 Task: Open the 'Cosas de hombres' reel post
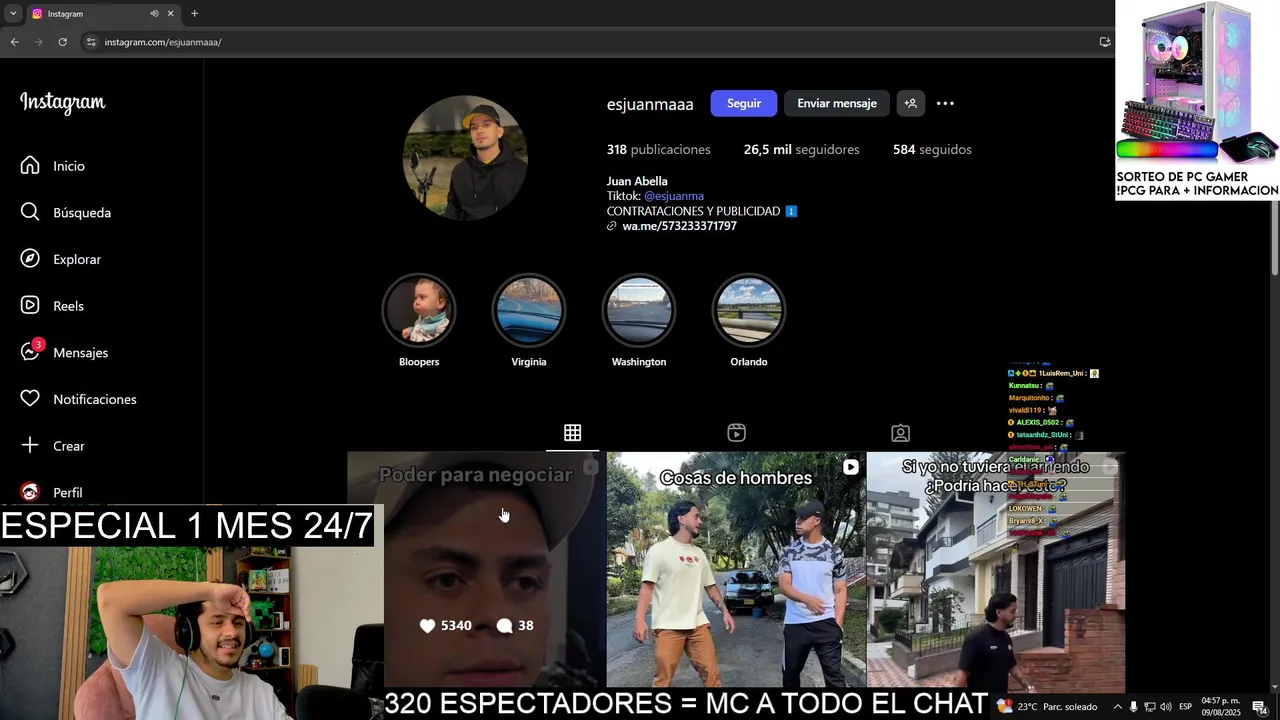tap(736, 570)
